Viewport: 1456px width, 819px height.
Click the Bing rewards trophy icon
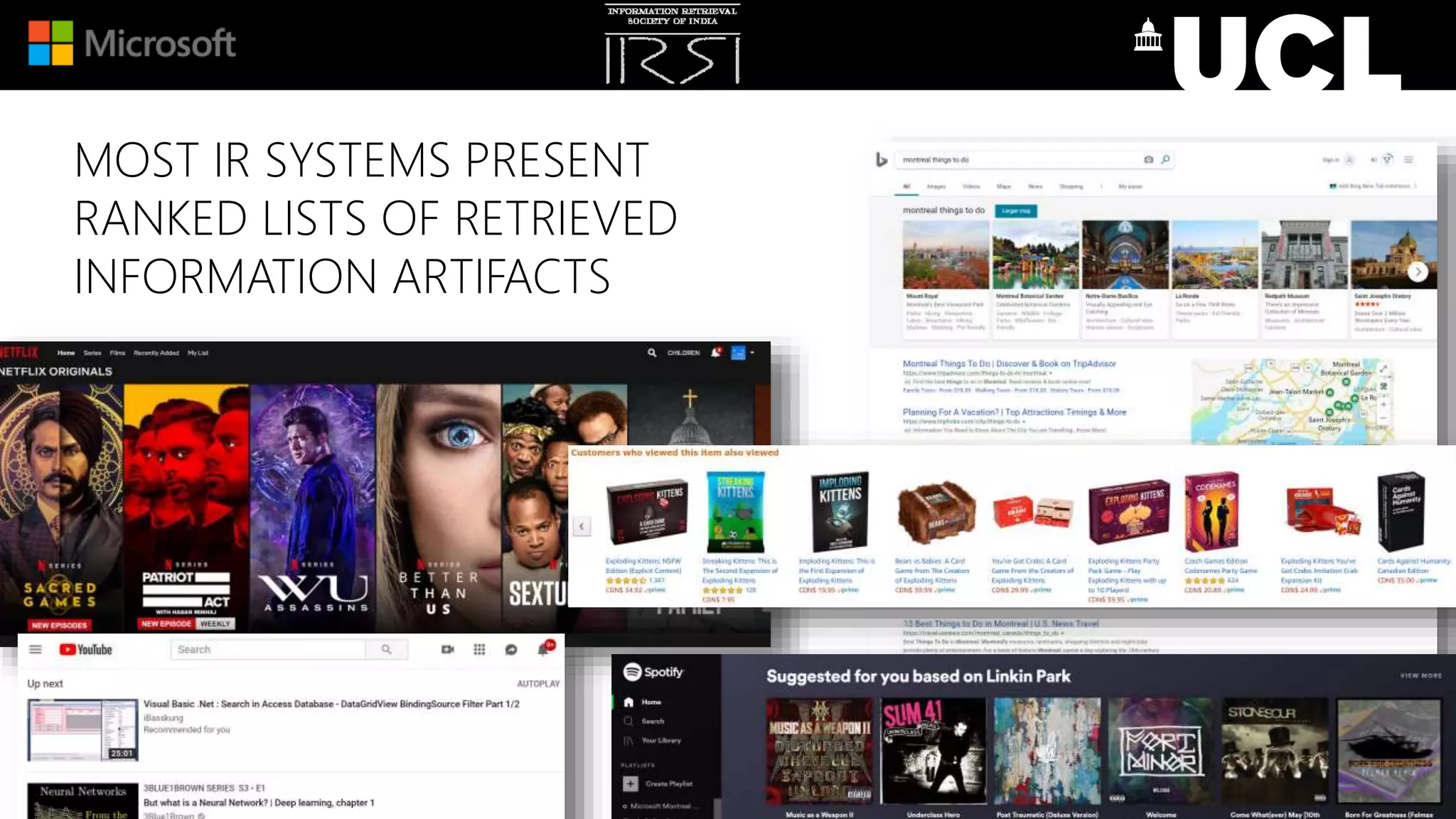(x=1388, y=159)
